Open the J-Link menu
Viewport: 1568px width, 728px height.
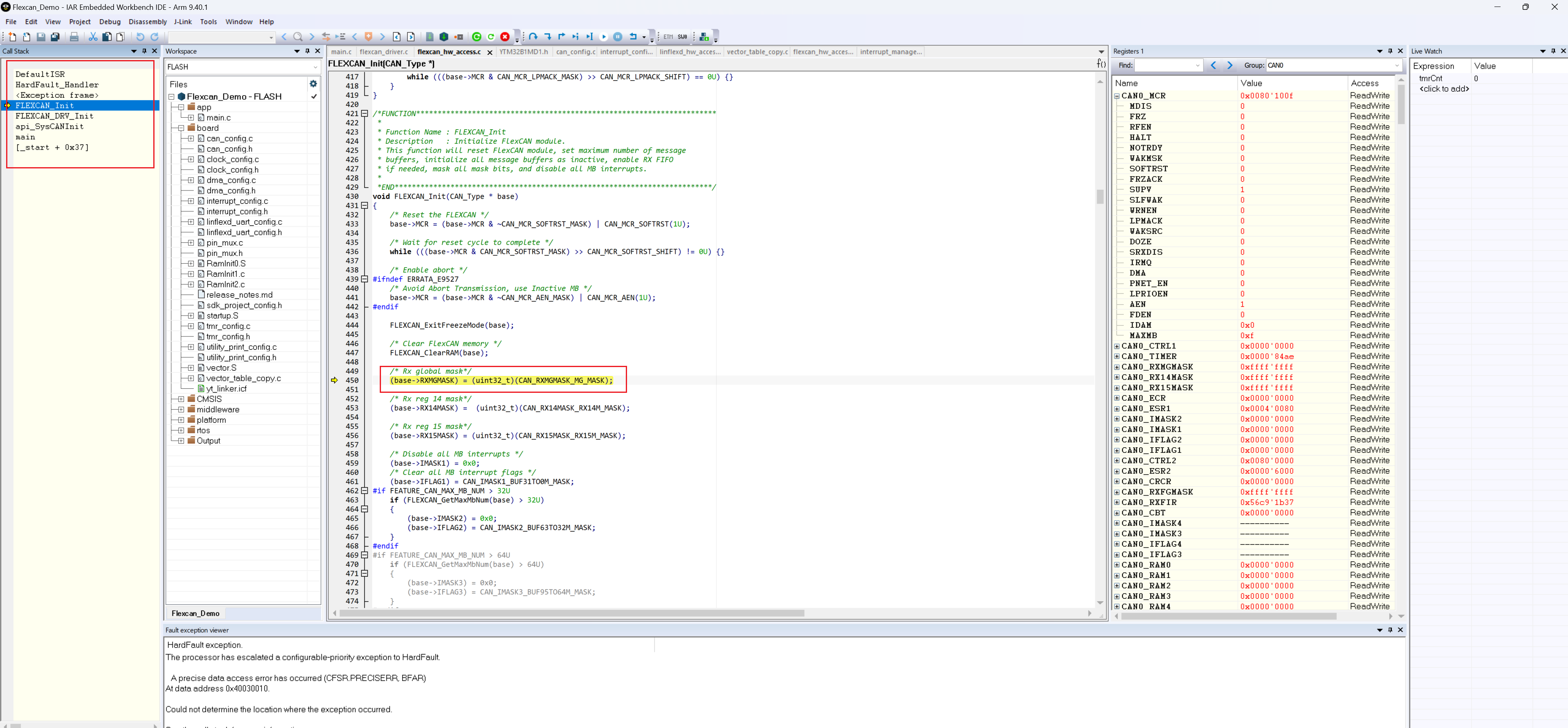[x=183, y=22]
